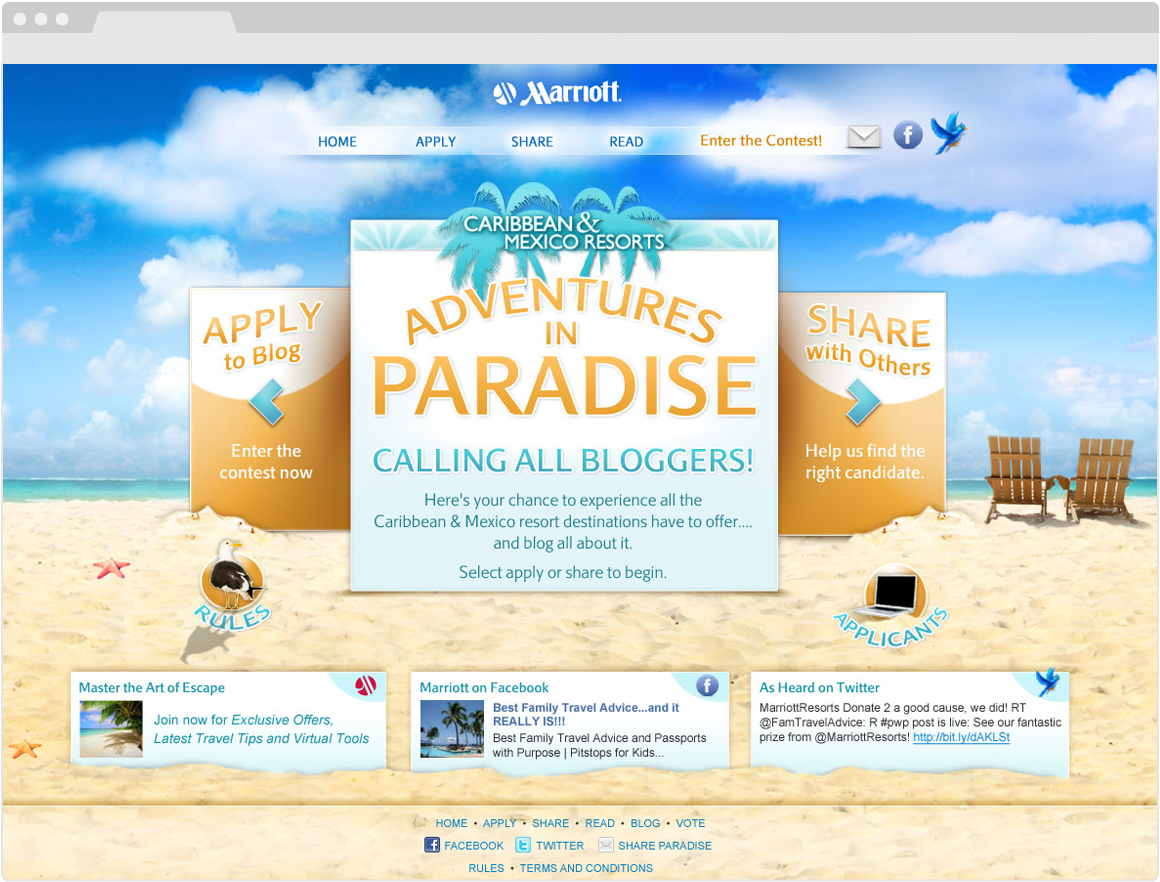Click the Facebook icon in header navigation
This screenshot has height=882, width=1160.
[908, 135]
